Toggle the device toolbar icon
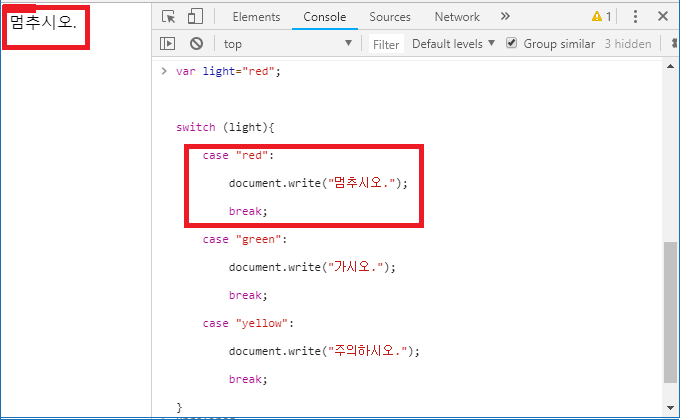Viewport: 680px width, 420px height. tap(195, 16)
